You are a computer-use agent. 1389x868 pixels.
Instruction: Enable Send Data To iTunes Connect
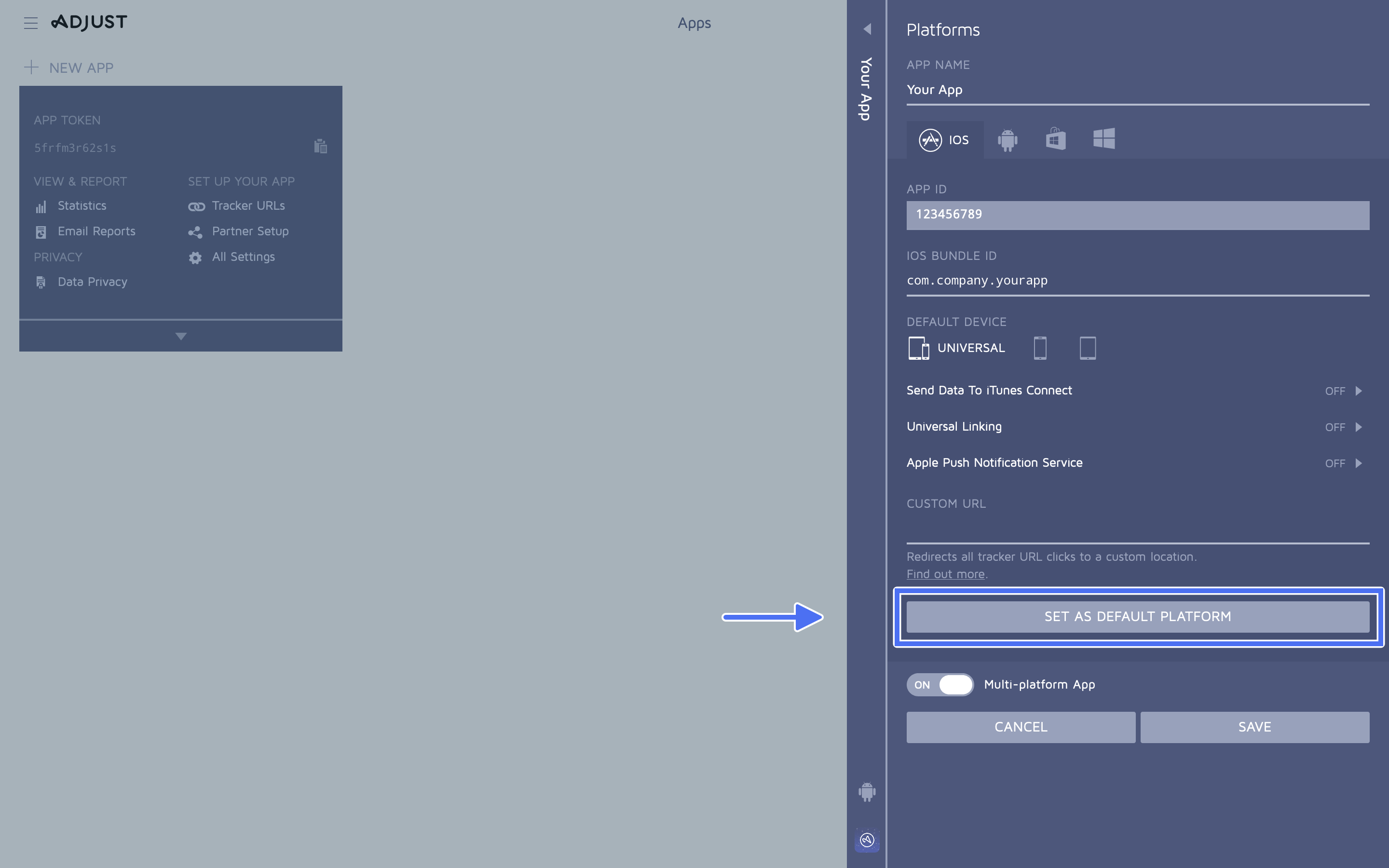tap(1343, 391)
